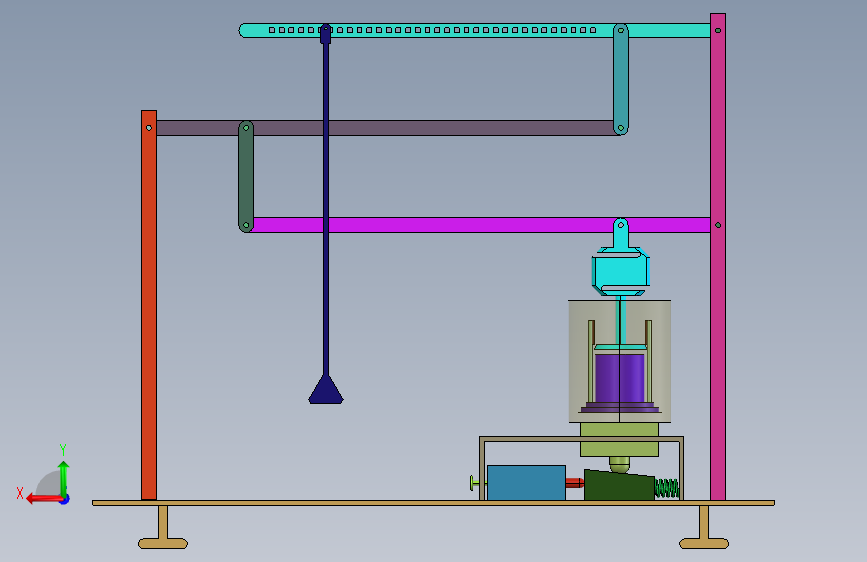Click the pivot pin at top of pink post
Viewport: 867px width, 562px height.
pyautogui.click(x=718, y=30)
